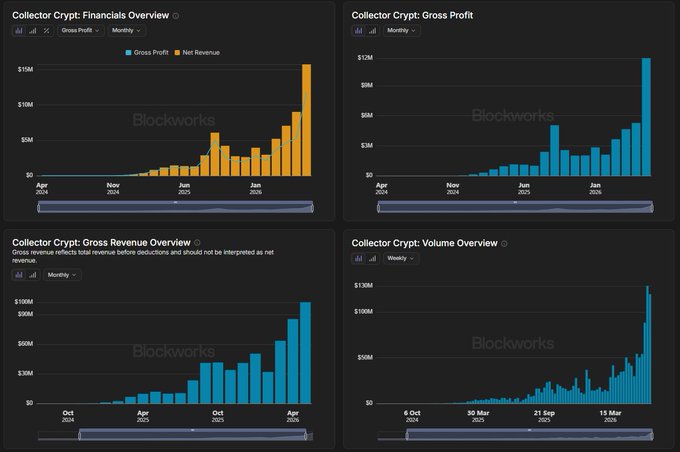Click the 30 Mar 2025 date label

(478, 416)
